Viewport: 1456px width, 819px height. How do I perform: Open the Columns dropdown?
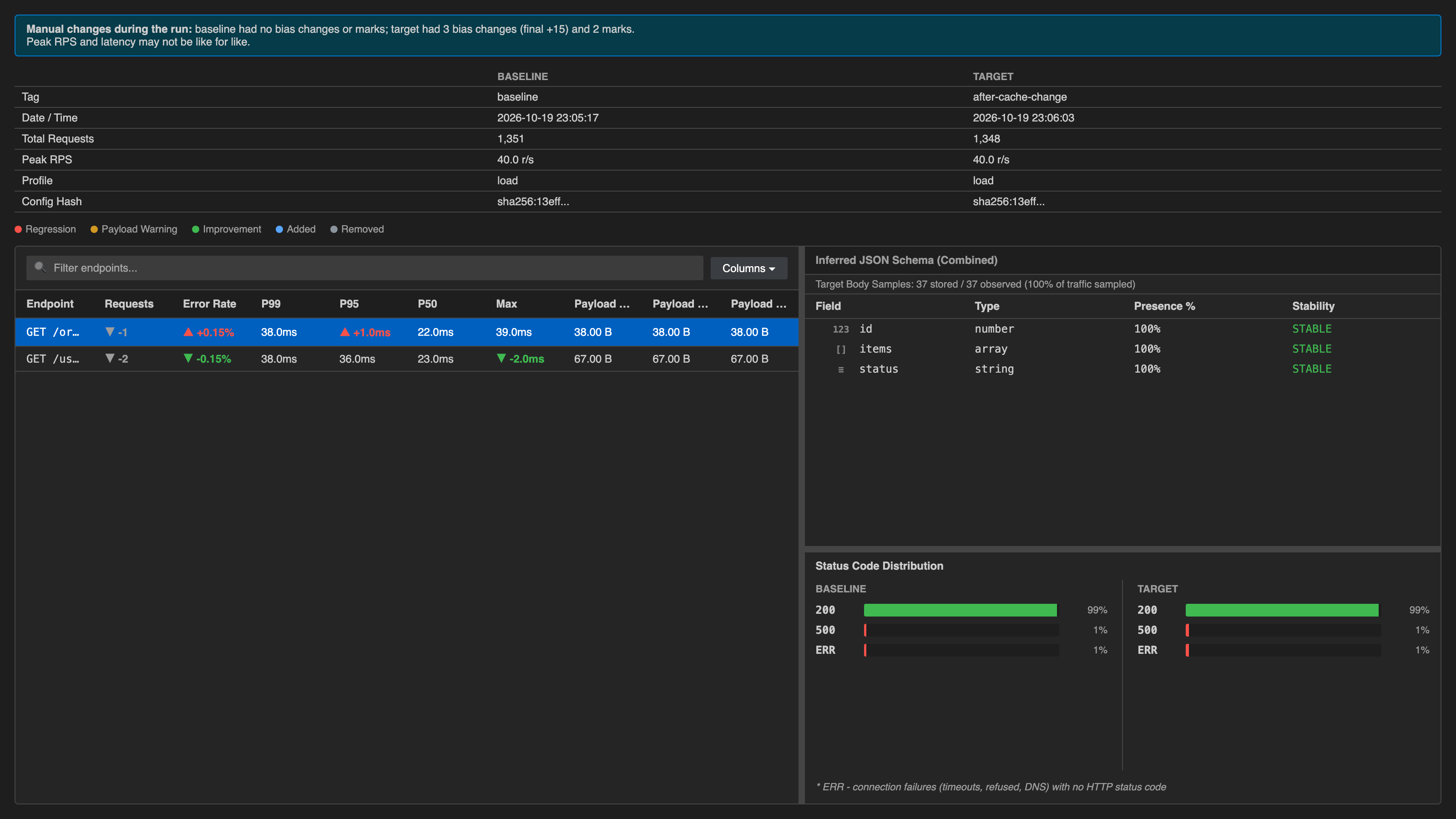(748, 268)
